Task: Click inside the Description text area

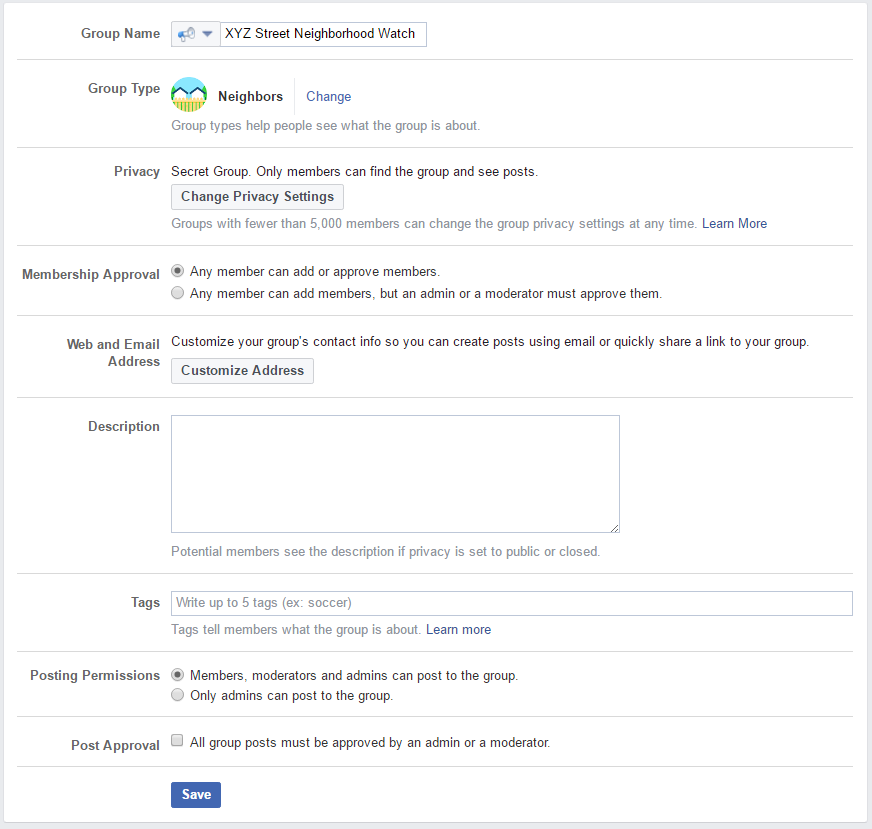Action: pyautogui.click(x=395, y=474)
